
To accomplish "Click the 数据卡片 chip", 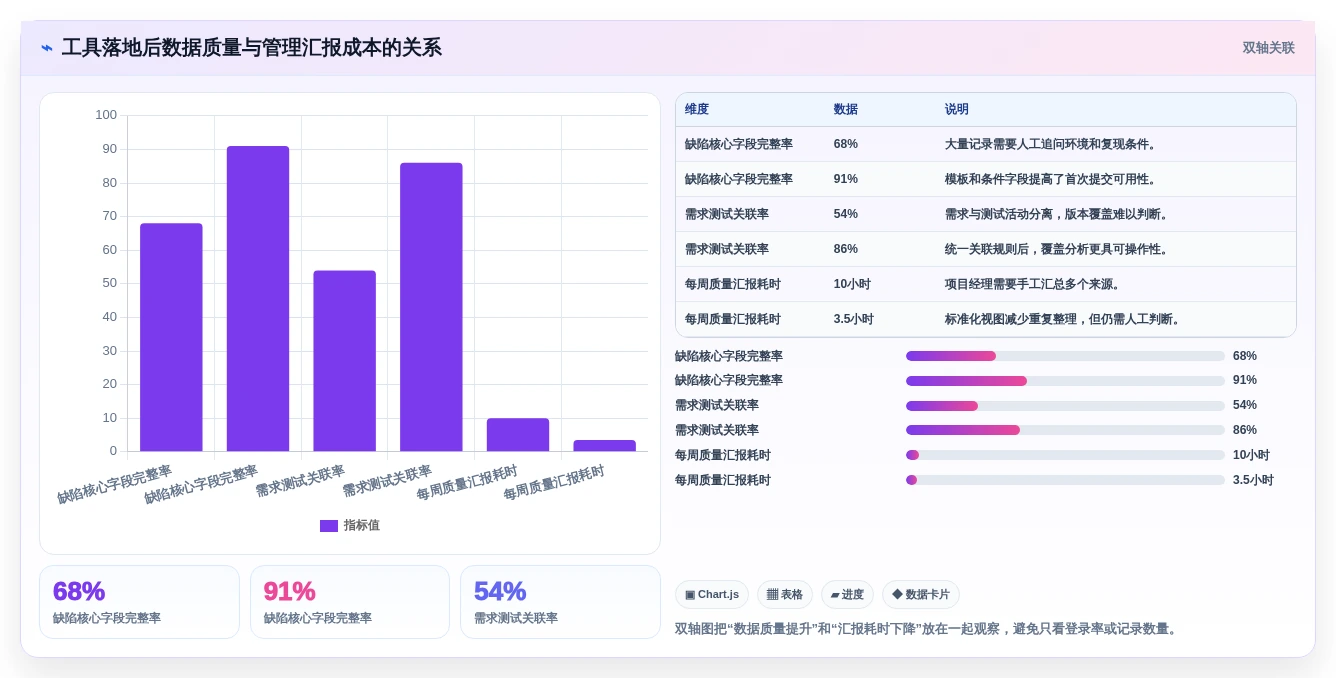I will [921, 595].
